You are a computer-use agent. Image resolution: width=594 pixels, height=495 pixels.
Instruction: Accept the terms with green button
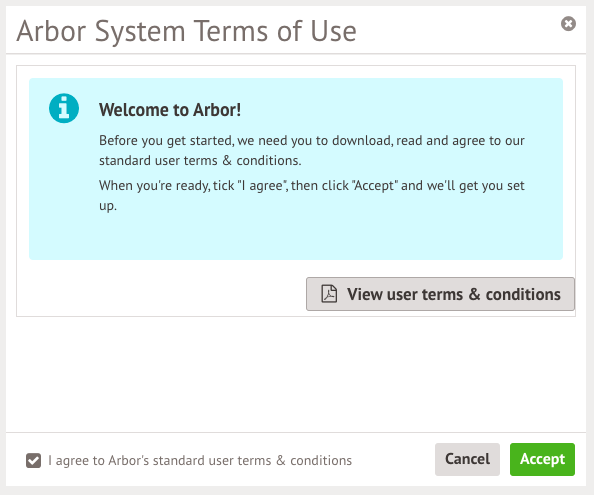tap(542, 459)
